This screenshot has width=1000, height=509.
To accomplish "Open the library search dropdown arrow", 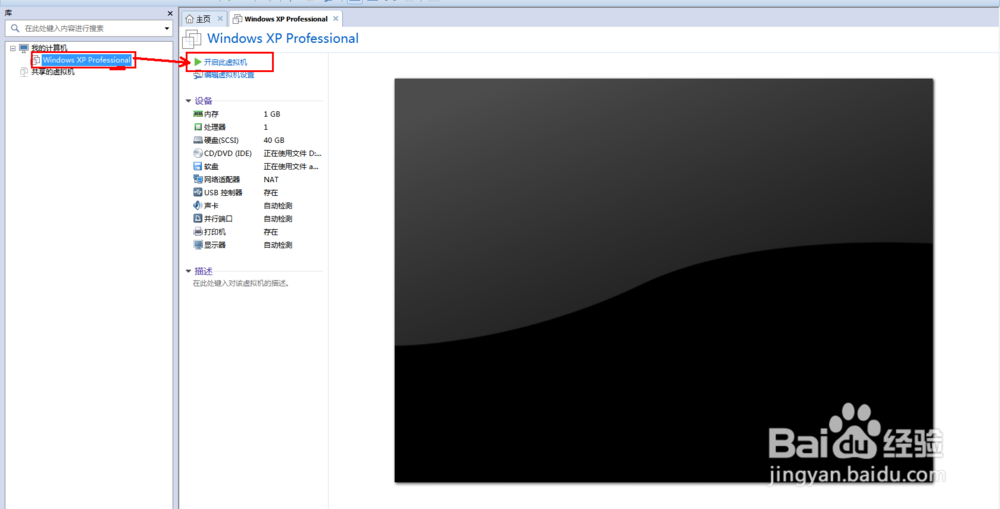I will click(167, 28).
